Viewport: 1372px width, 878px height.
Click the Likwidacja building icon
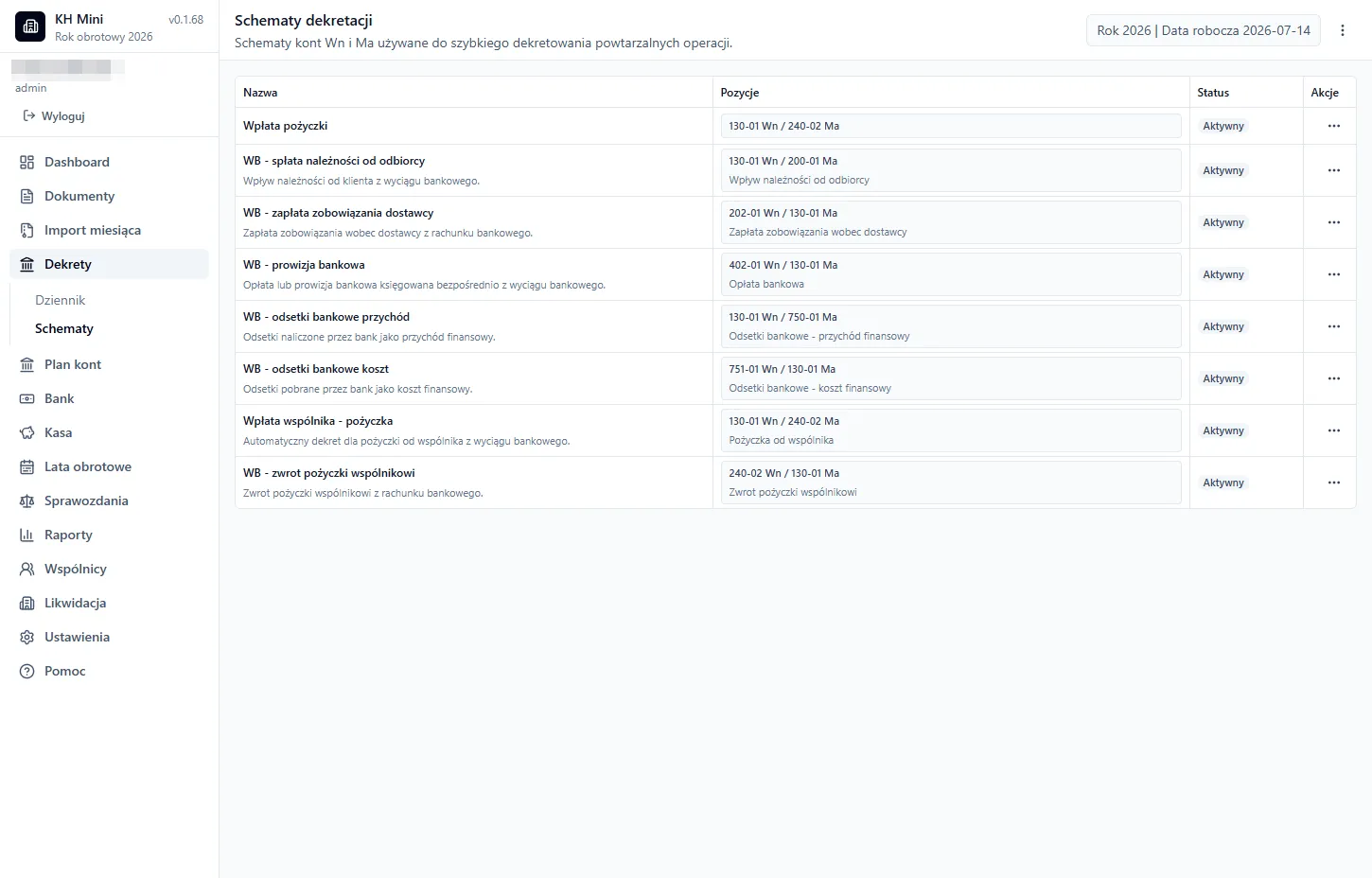[27, 603]
